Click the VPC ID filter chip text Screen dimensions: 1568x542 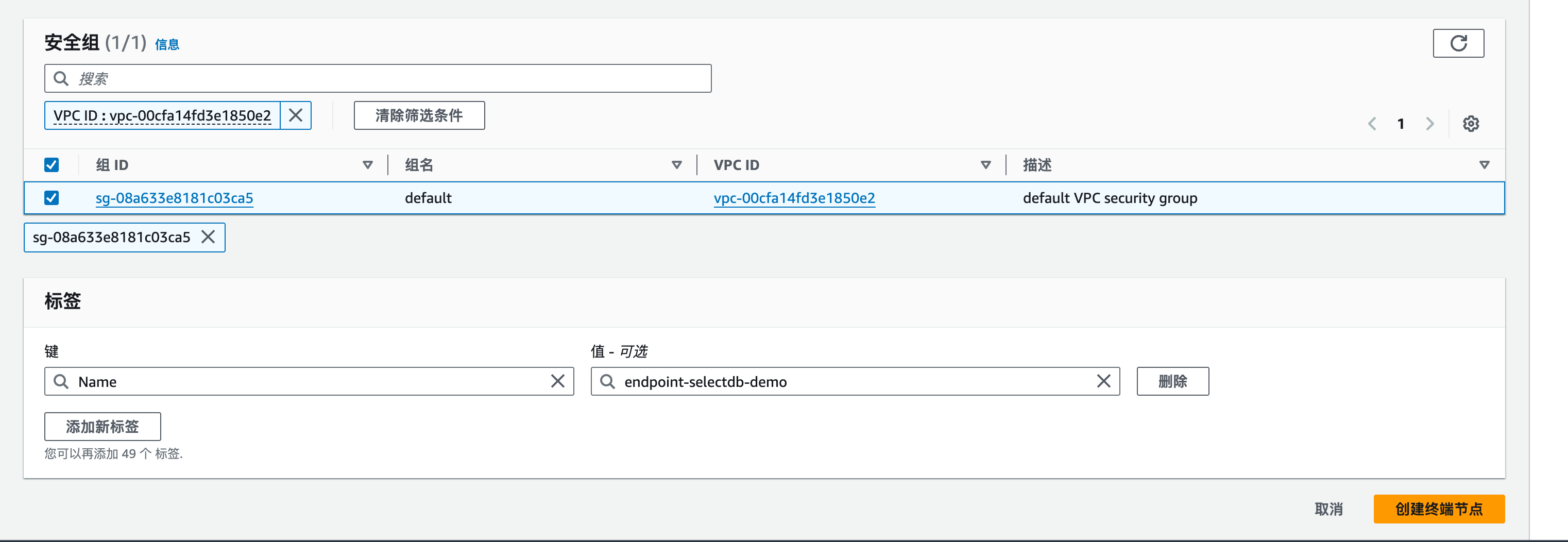162,115
